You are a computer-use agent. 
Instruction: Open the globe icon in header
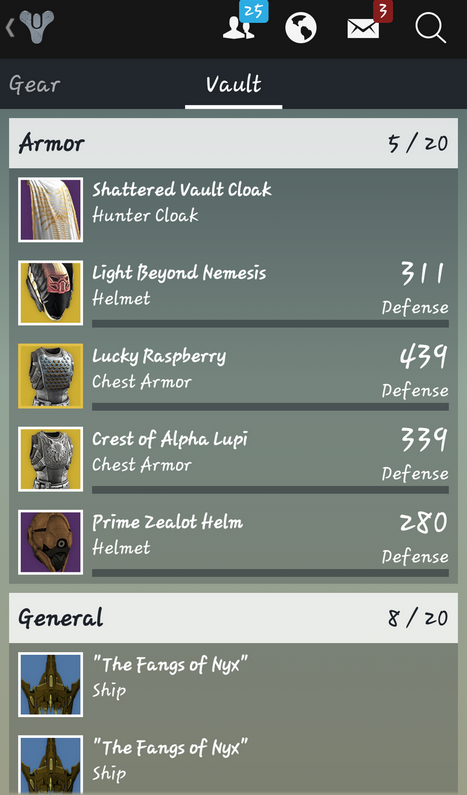301,27
